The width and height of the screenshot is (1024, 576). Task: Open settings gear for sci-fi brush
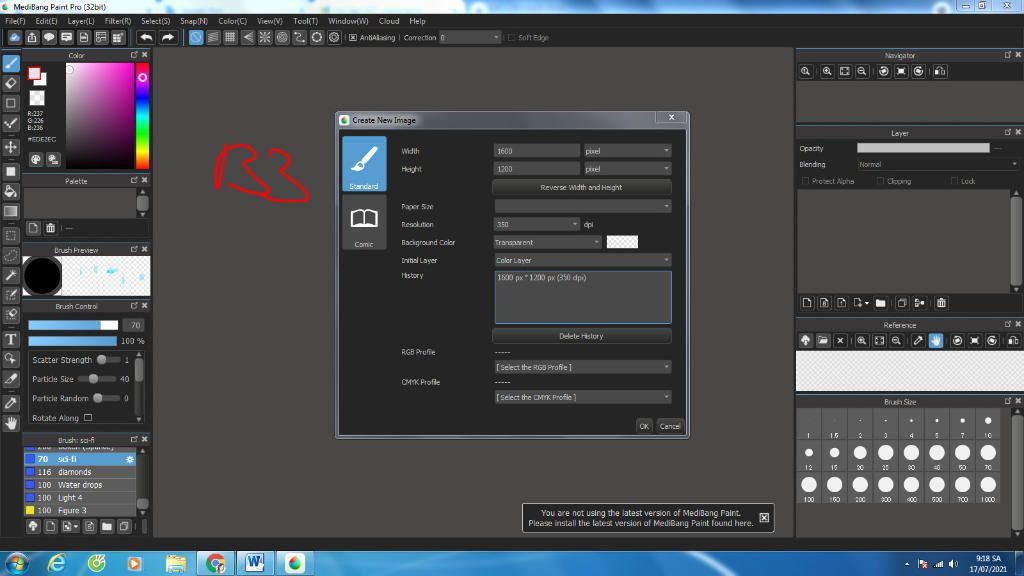pos(129,460)
